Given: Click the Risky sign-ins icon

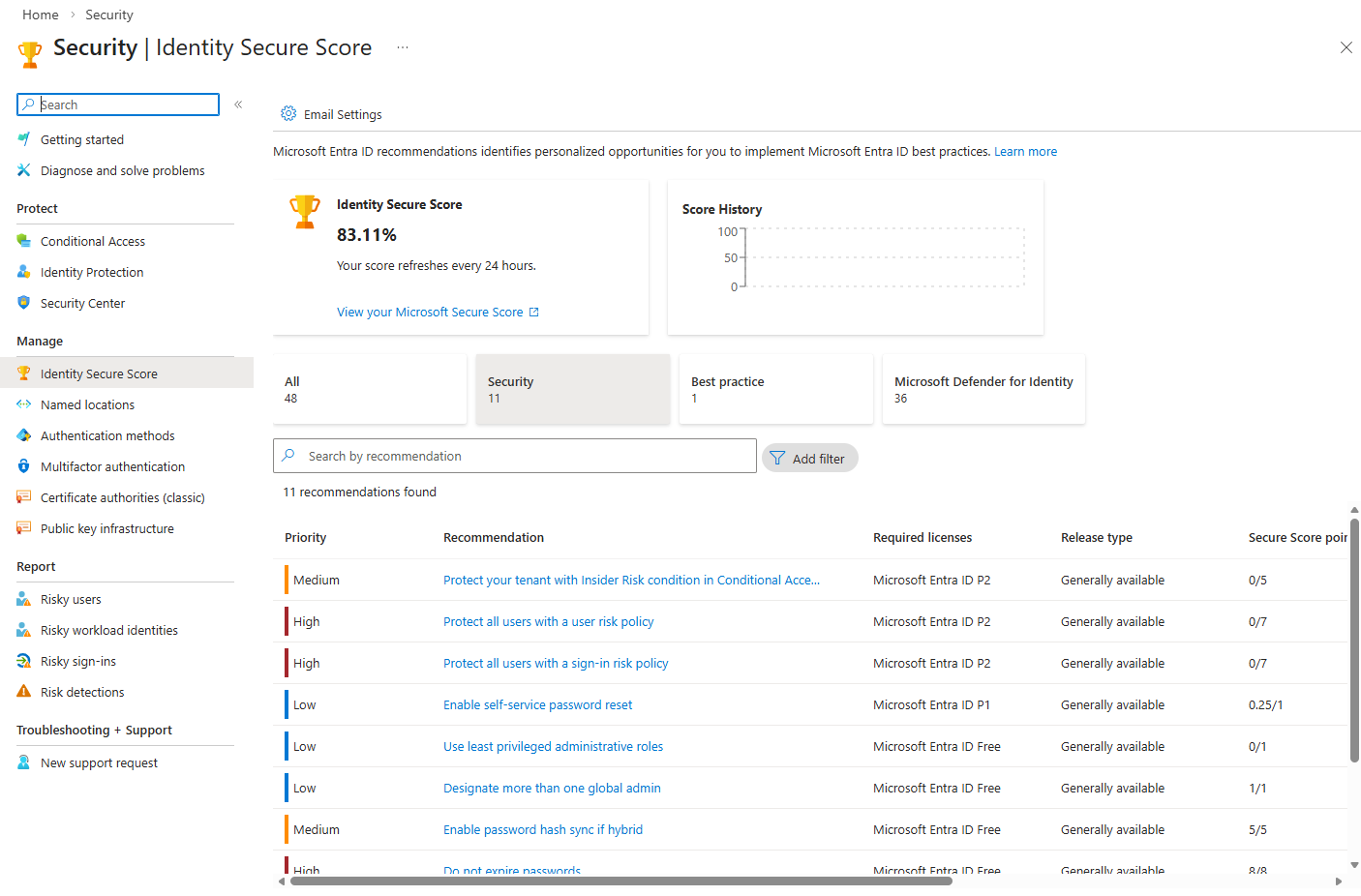Looking at the screenshot, I should pos(24,661).
